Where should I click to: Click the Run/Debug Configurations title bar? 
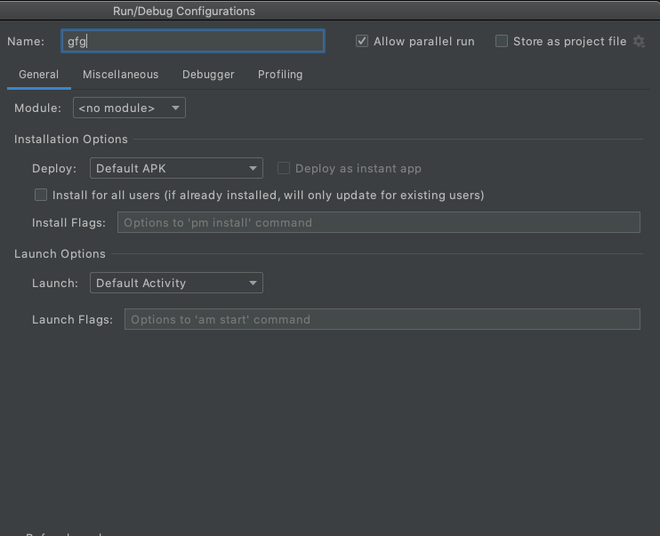coord(184,11)
